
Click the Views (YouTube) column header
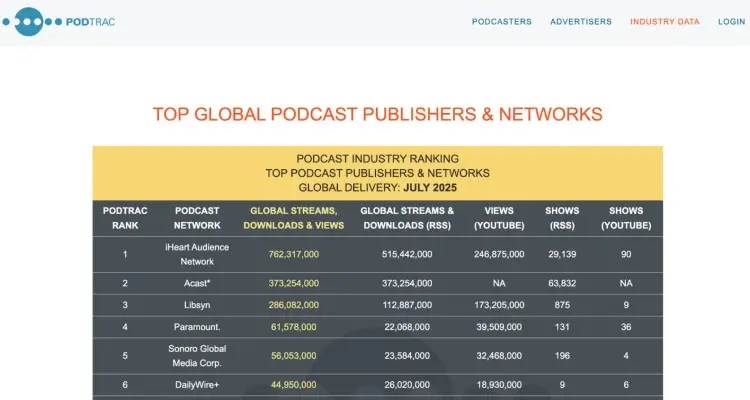tap(499, 218)
